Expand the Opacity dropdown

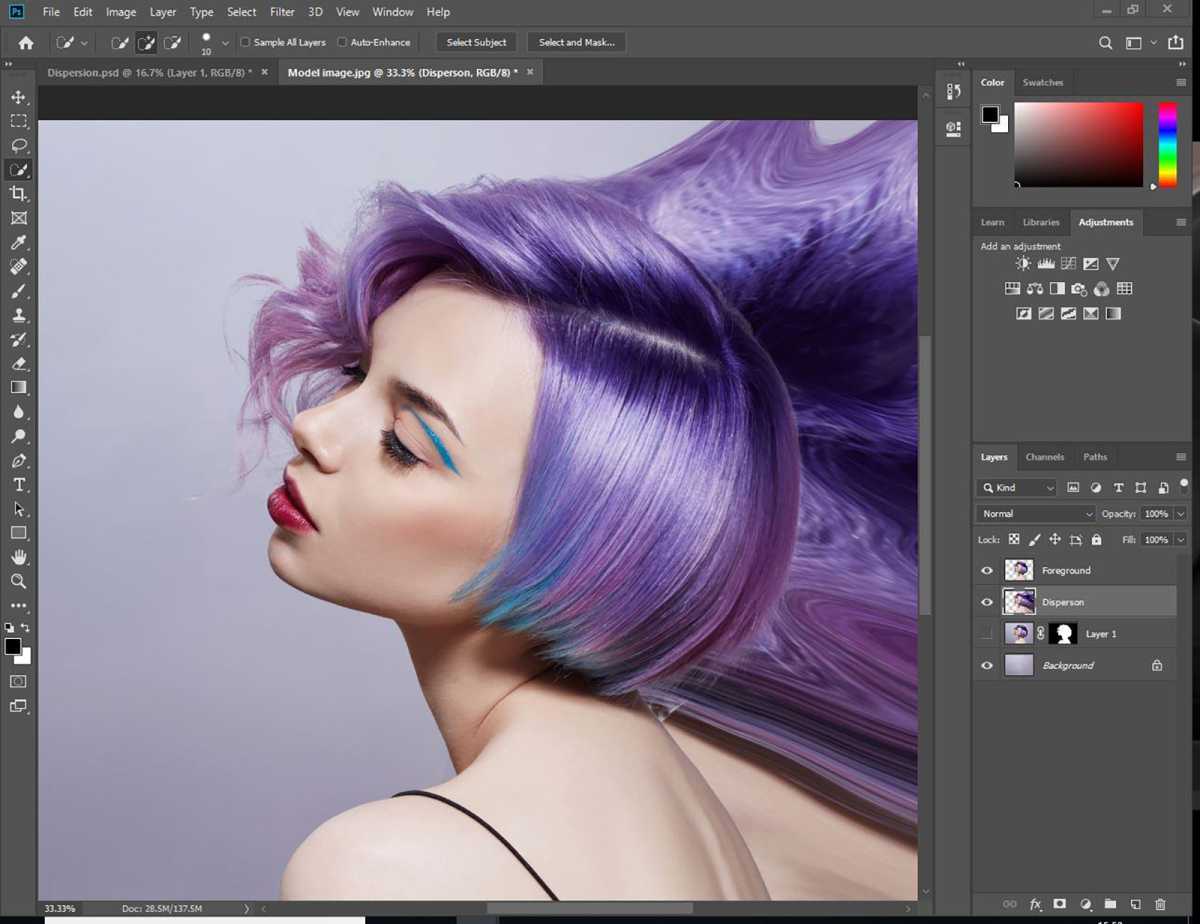(x=1181, y=513)
